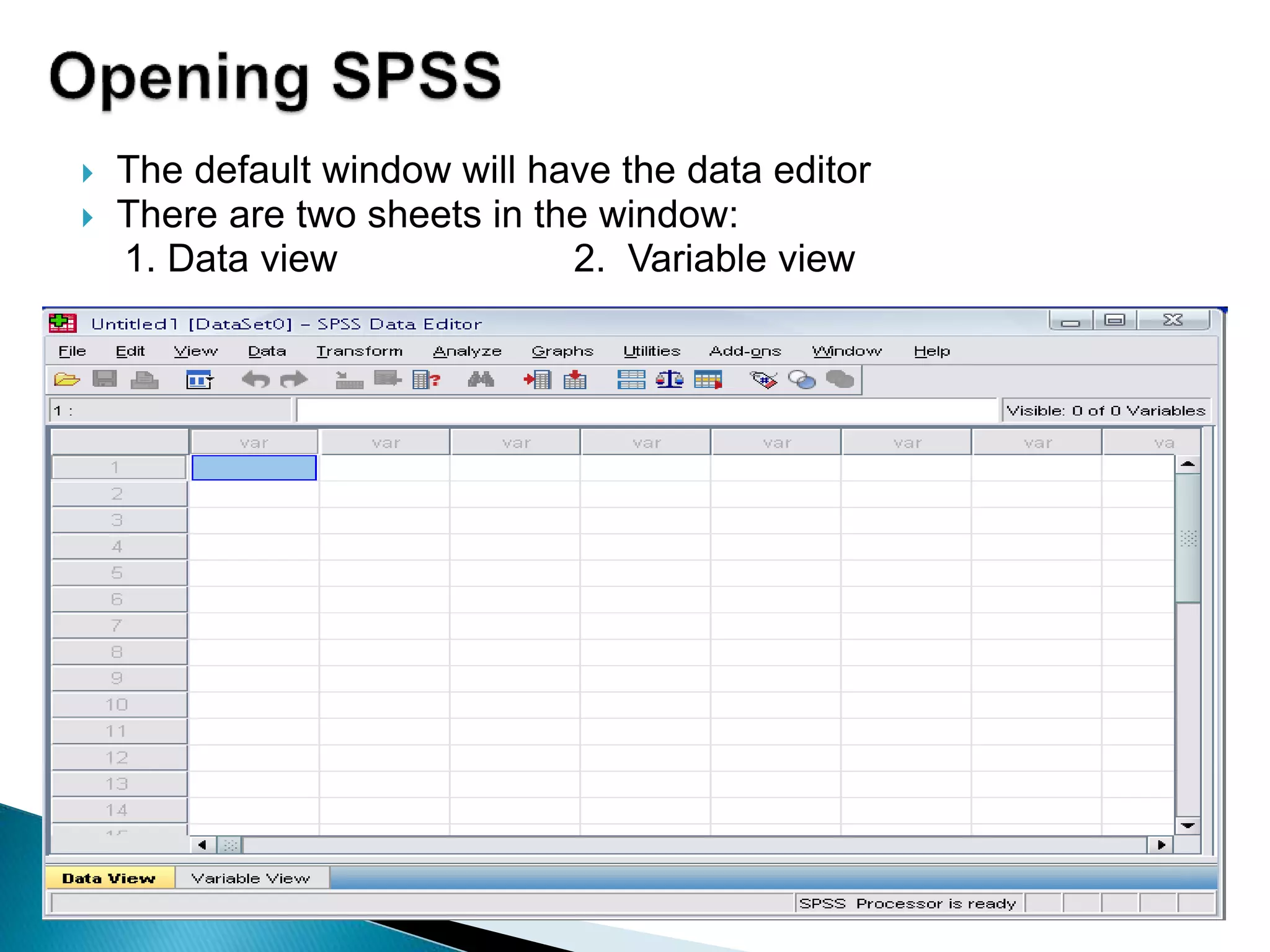Open the Dialog Recall icon
Image resolution: width=1270 pixels, height=952 pixels.
click(x=200, y=379)
